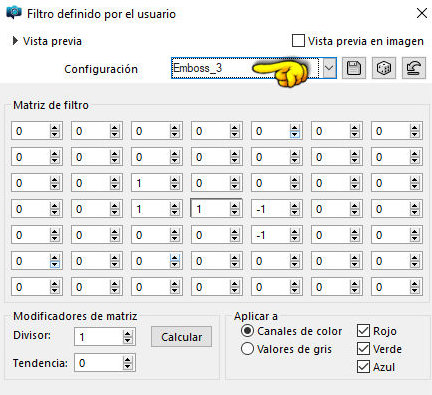
Task: Increase the Divisor value with up arrow
Action: [127, 333]
